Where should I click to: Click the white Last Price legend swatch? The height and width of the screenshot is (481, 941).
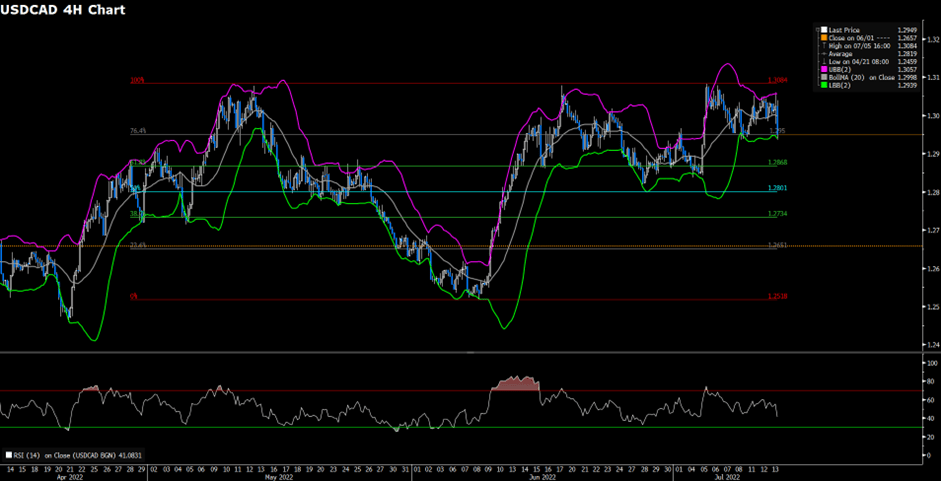coord(822,31)
